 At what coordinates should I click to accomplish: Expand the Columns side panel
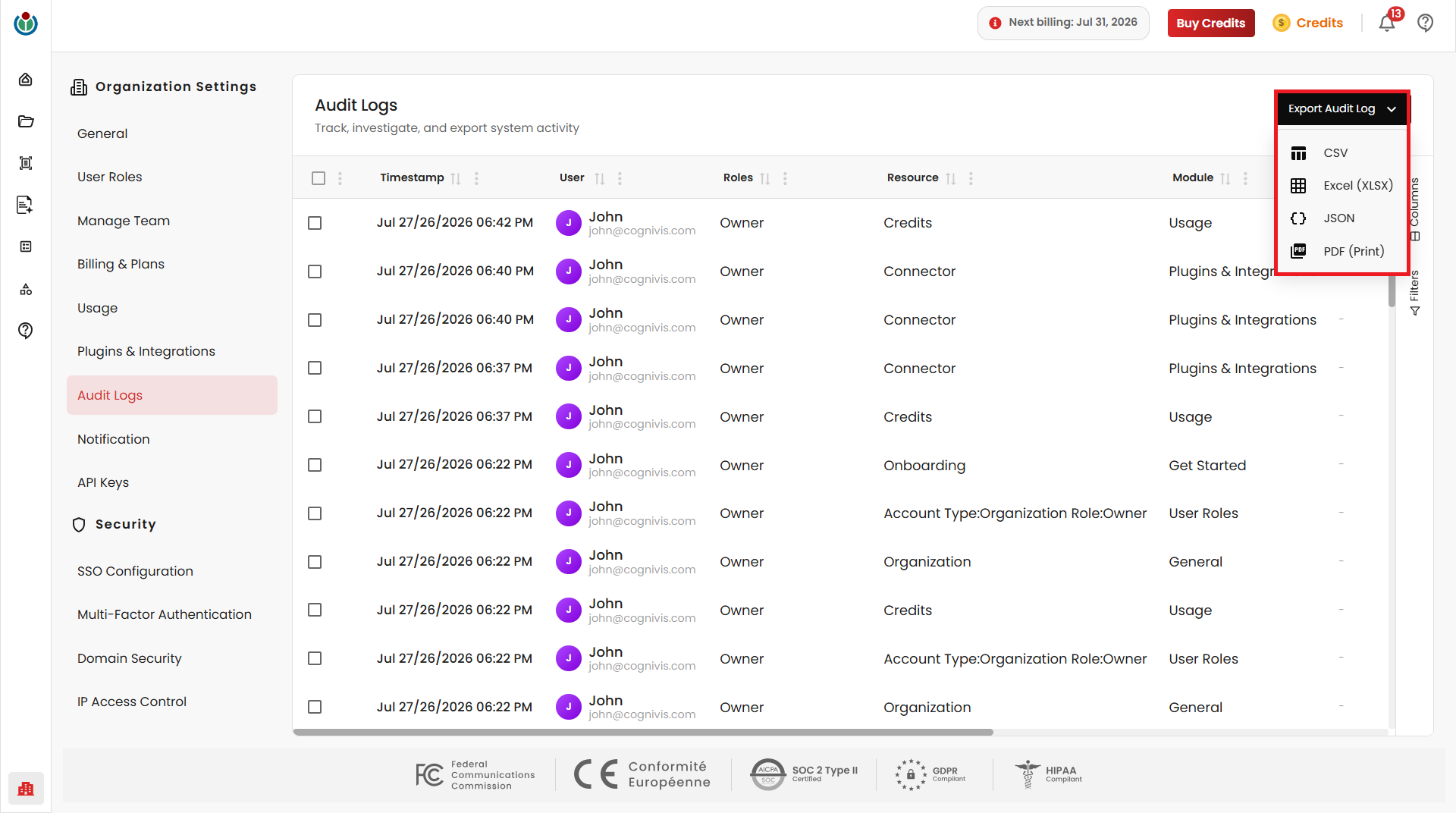pos(1415,209)
